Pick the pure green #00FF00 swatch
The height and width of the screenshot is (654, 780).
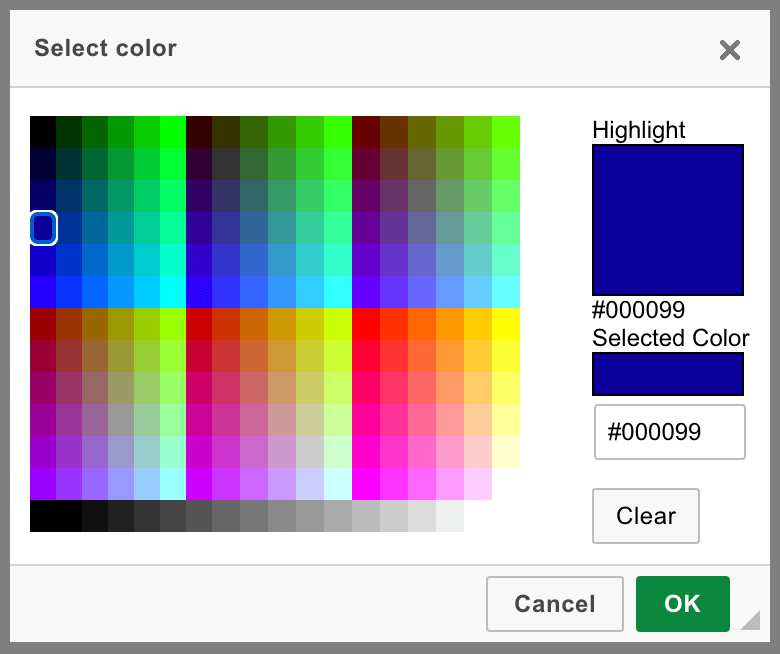coord(173,132)
